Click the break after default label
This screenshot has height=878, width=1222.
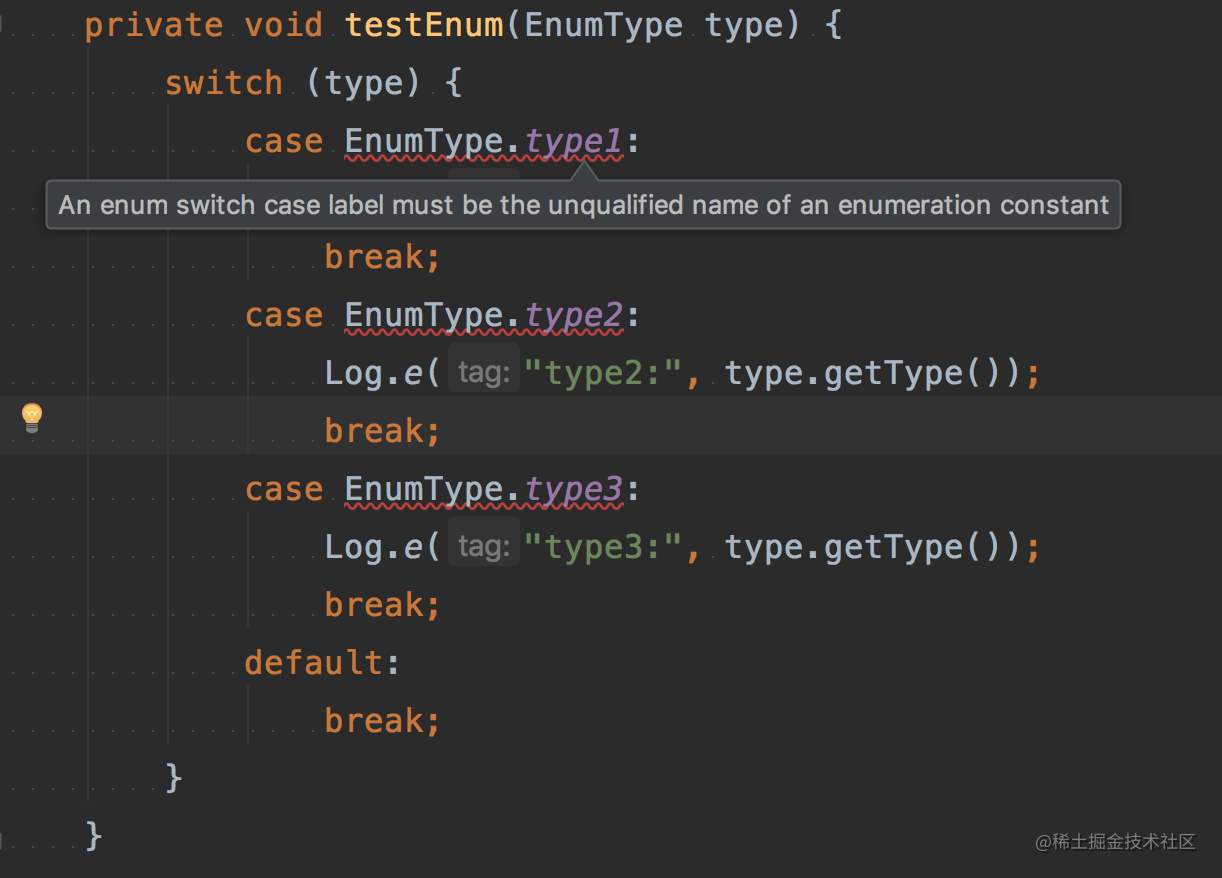pyautogui.click(x=383, y=721)
